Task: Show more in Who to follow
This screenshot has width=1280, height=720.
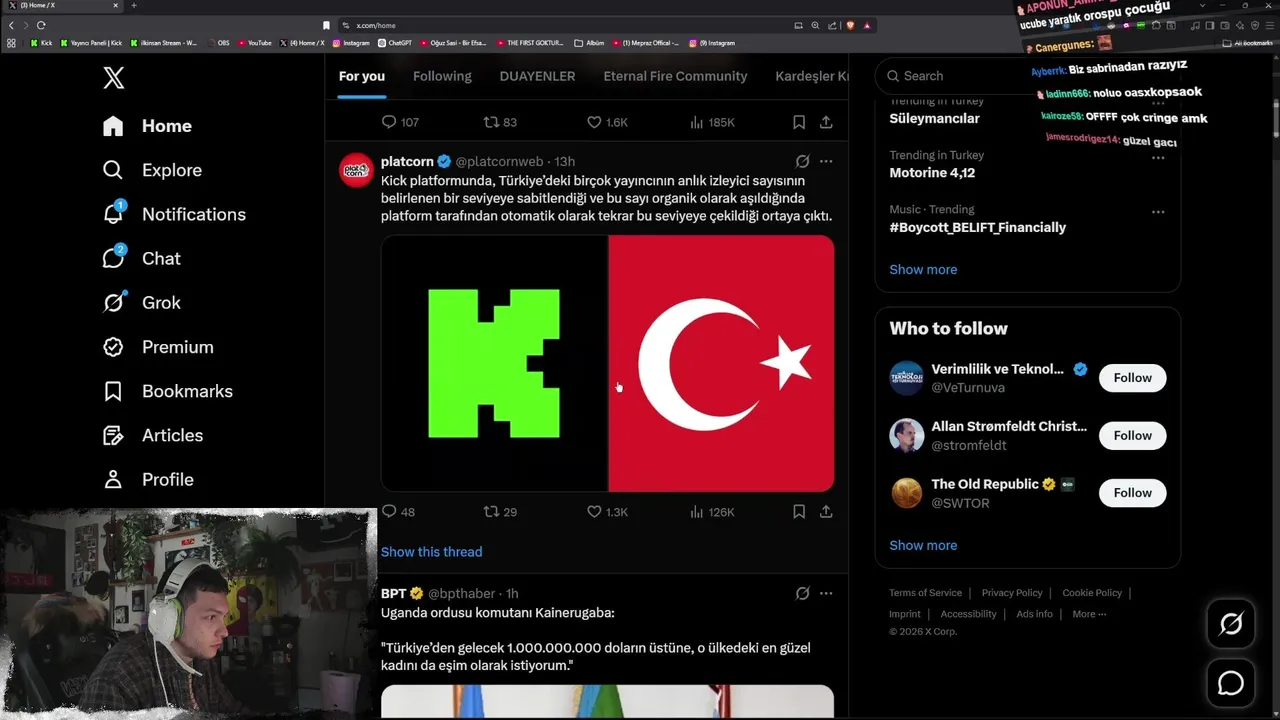Action: tap(923, 545)
